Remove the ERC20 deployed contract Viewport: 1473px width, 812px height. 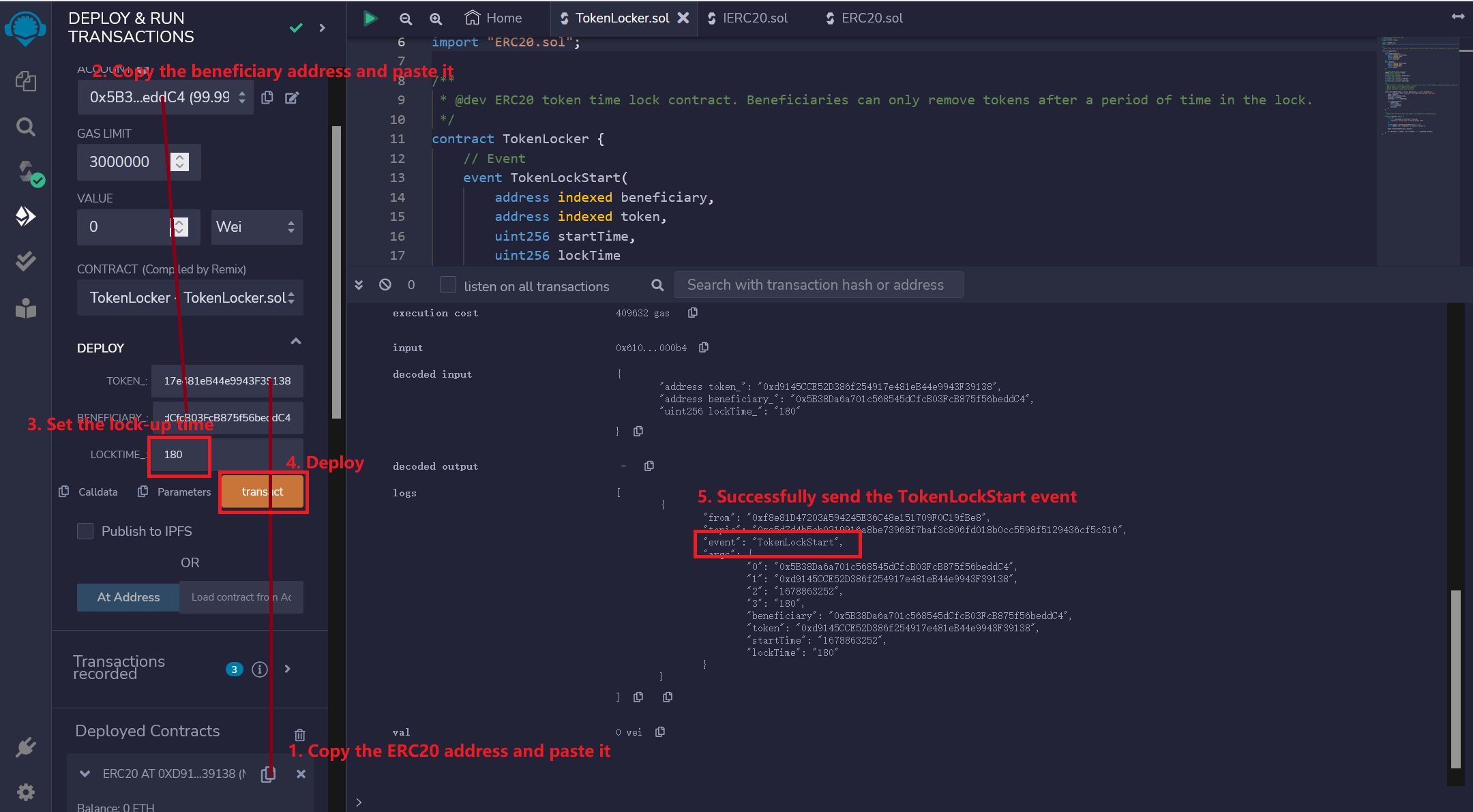(x=301, y=774)
